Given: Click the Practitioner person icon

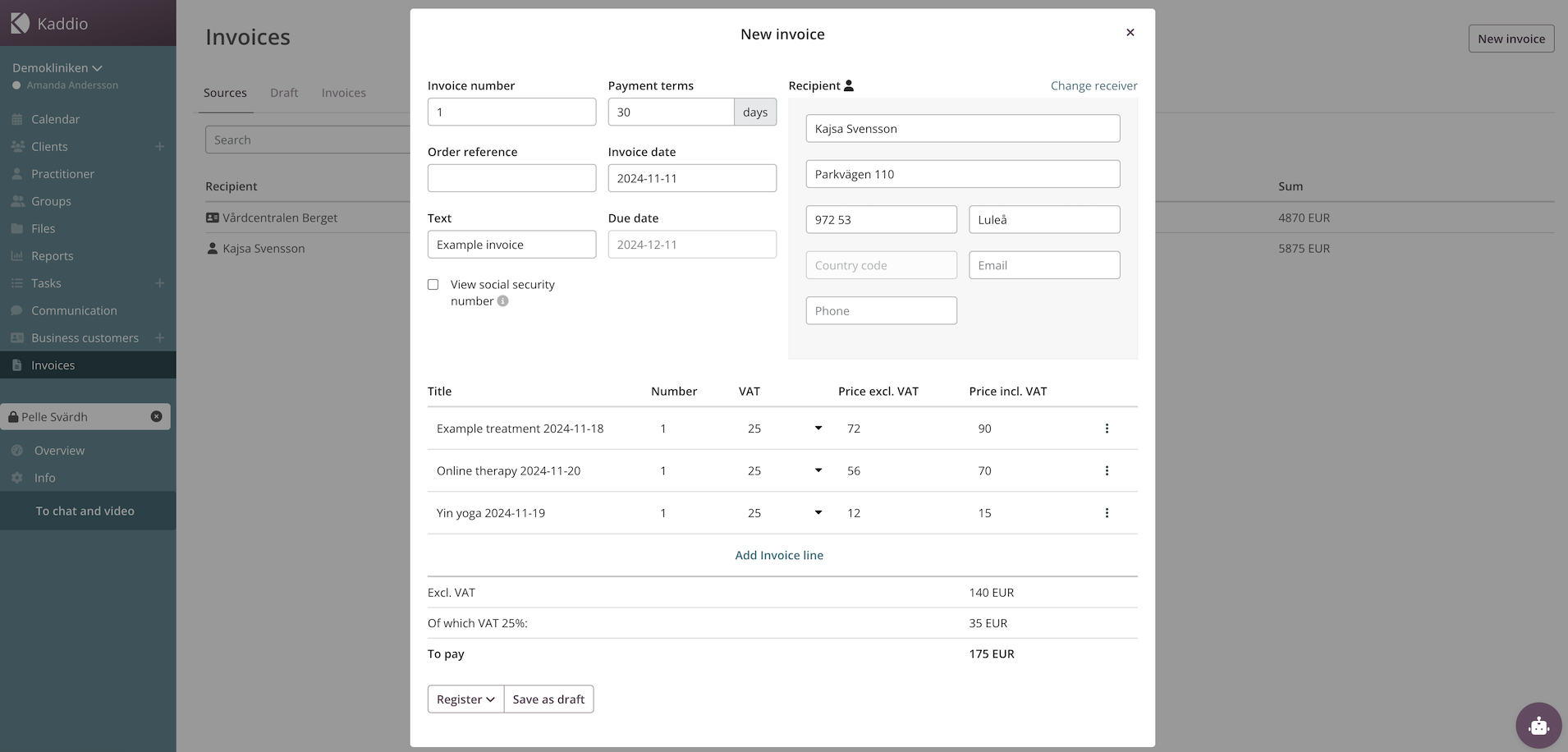Looking at the screenshot, I should click(x=17, y=174).
